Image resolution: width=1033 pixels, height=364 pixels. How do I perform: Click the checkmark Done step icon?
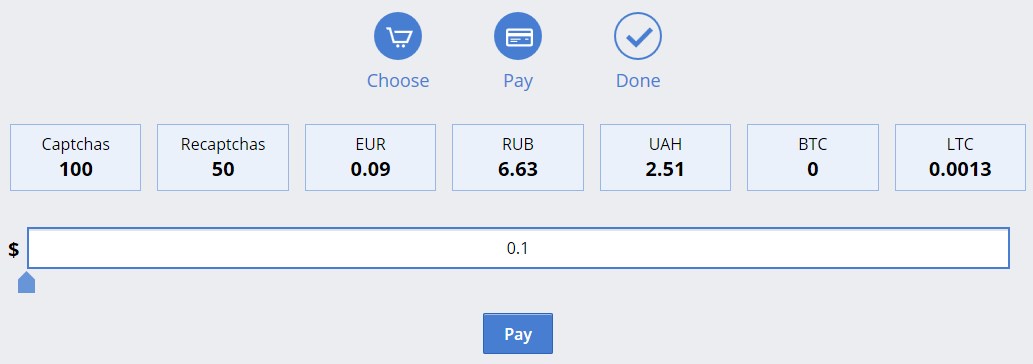(x=638, y=36)
